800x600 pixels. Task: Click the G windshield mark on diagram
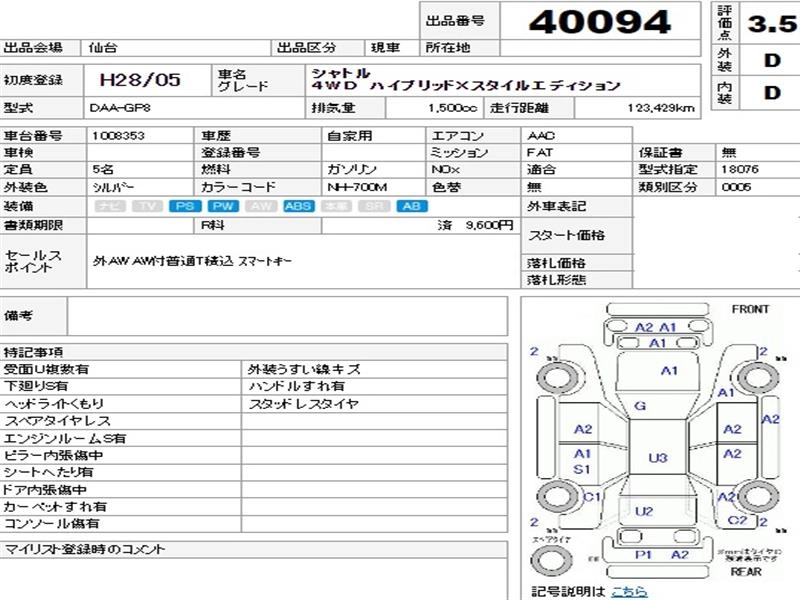pos(640,406)
